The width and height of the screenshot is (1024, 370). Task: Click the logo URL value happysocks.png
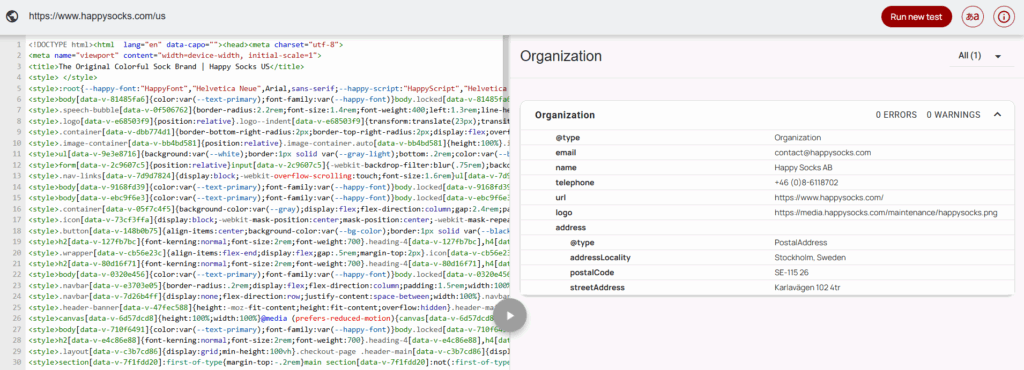(886, 213)
